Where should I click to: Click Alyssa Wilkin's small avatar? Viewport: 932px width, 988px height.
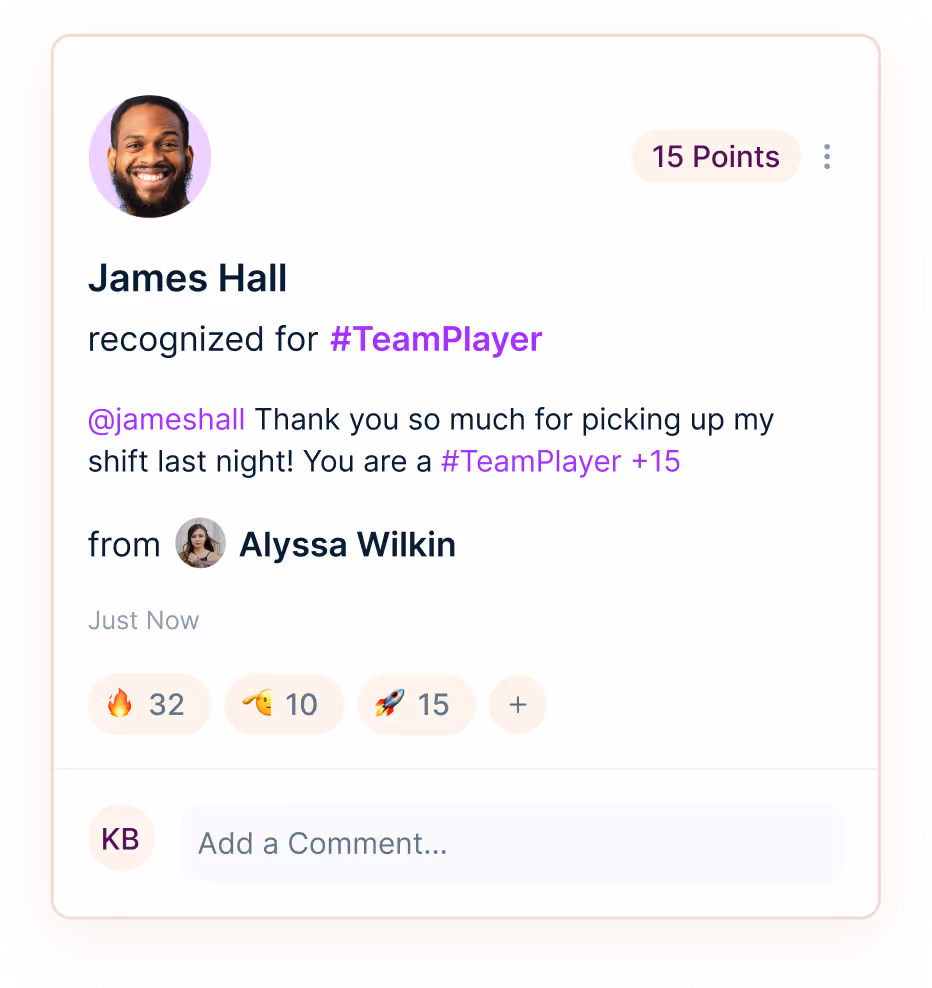(x=200, y=543)
